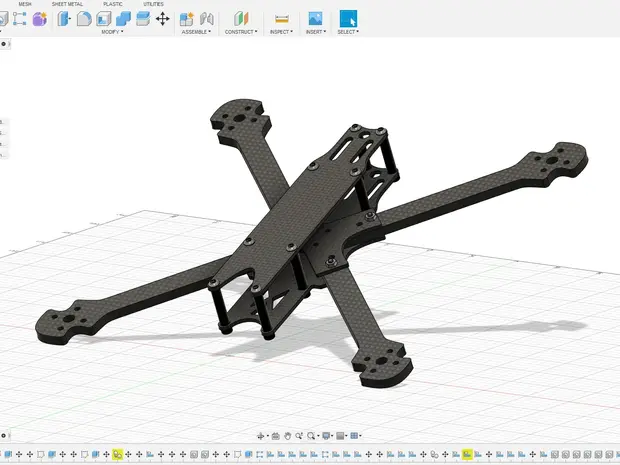
Task: Open the Measure tool
Action: point(282,19)
